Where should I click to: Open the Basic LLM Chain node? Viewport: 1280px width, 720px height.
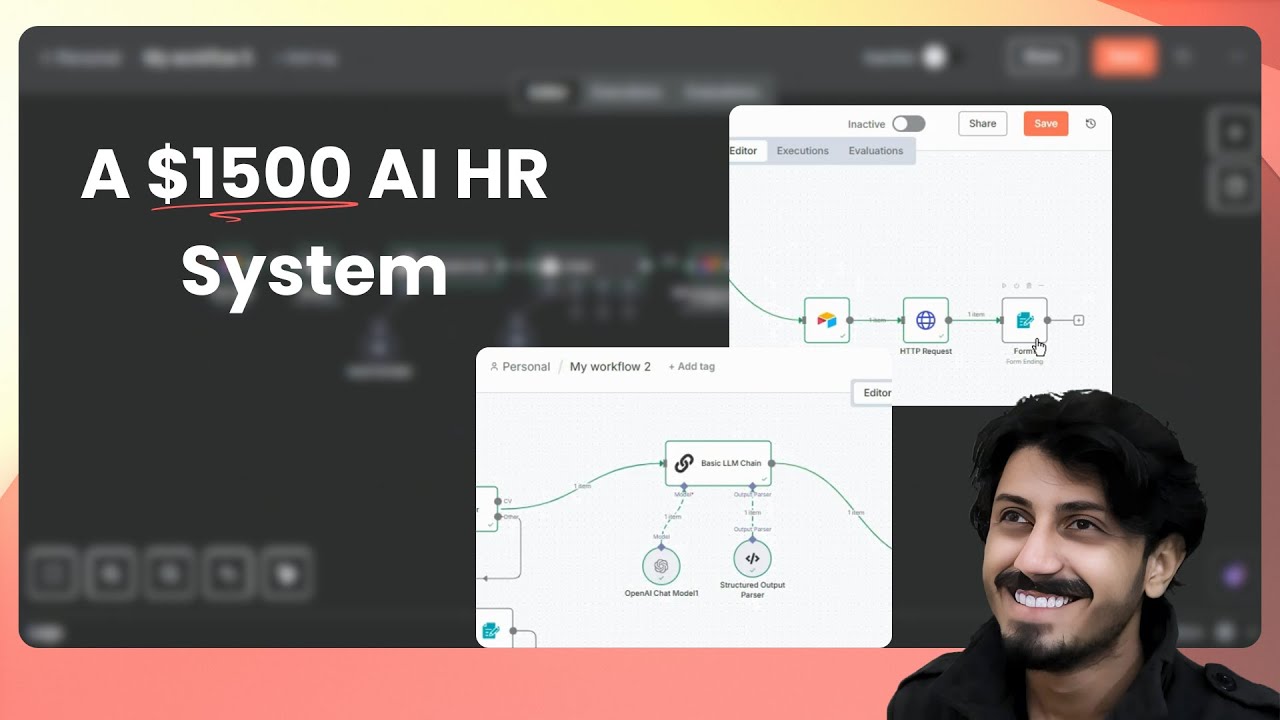[718, 463]
